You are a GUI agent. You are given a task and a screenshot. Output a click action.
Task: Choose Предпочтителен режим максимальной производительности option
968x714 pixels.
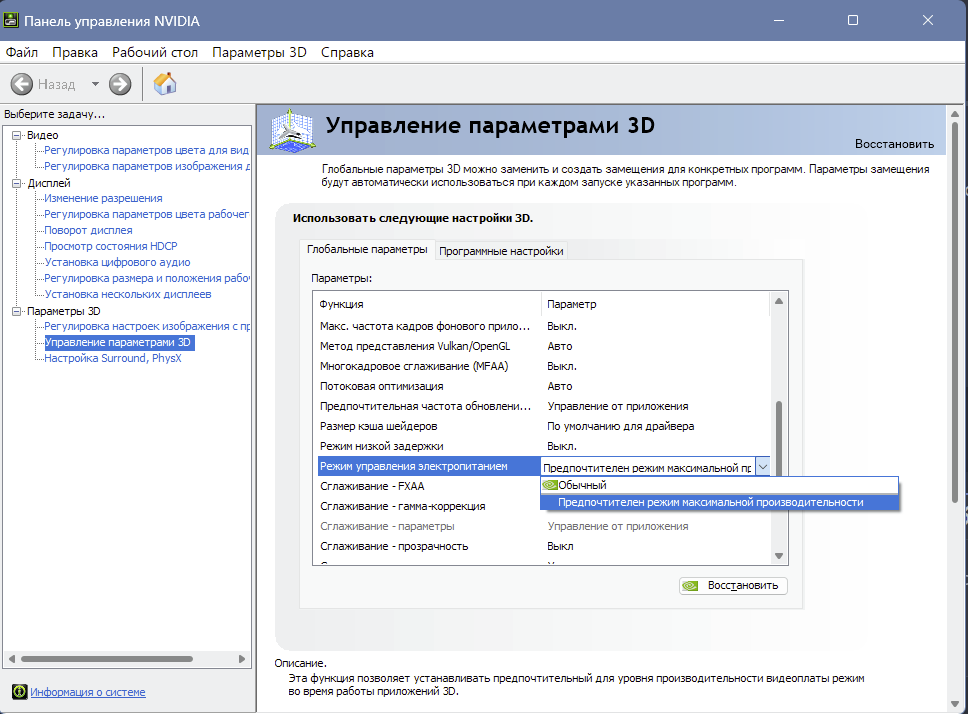point(719,502)
